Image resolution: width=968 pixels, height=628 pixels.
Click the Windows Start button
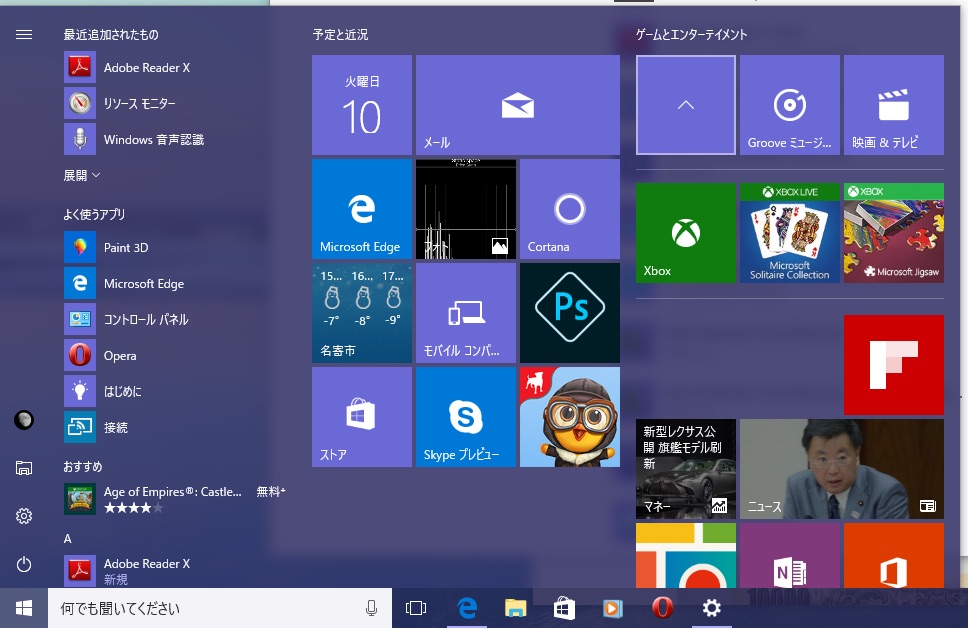click(x=24, y=608)
